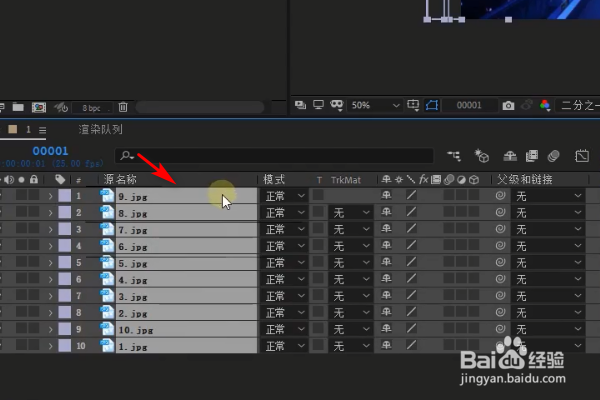600x400 pixels.
Task: Click the fx effects column header icon
Action: point(423,179)
